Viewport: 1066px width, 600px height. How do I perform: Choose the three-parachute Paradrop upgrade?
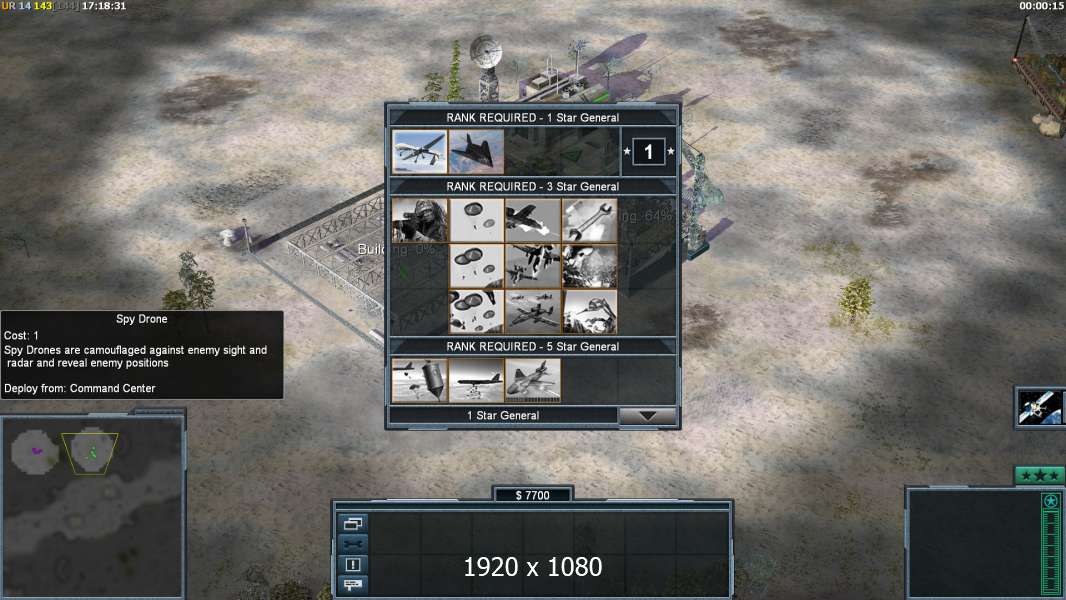tap(476, 312)
